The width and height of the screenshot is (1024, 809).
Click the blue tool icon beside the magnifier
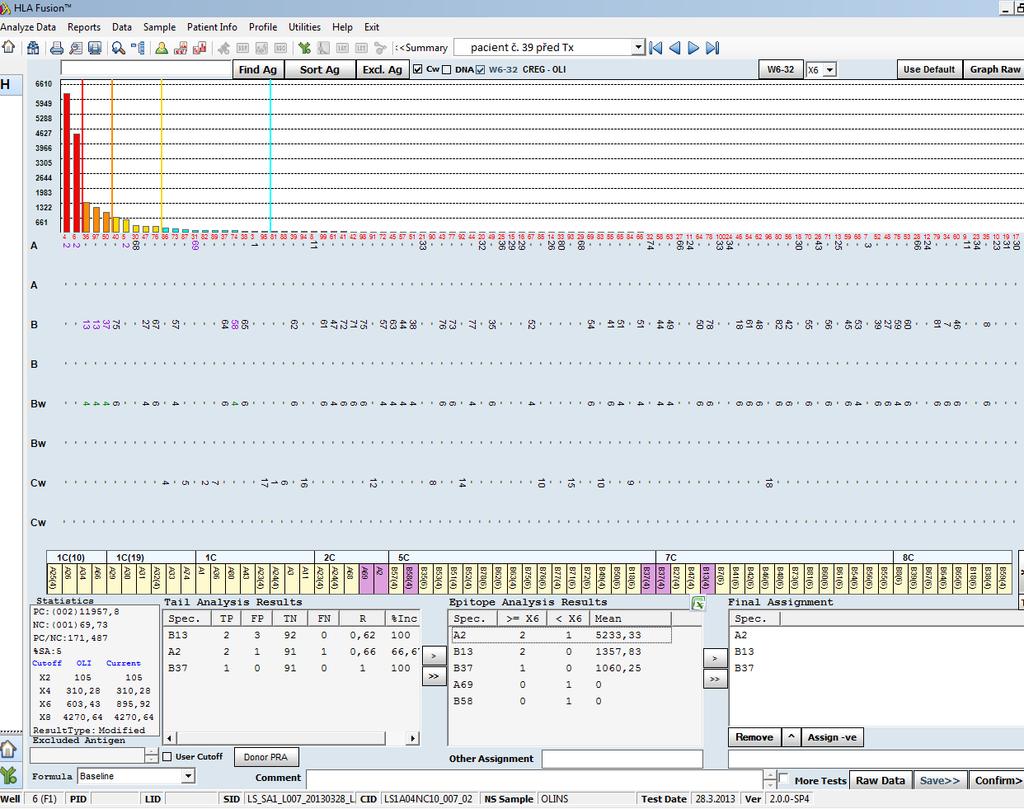tap(138, 48)
